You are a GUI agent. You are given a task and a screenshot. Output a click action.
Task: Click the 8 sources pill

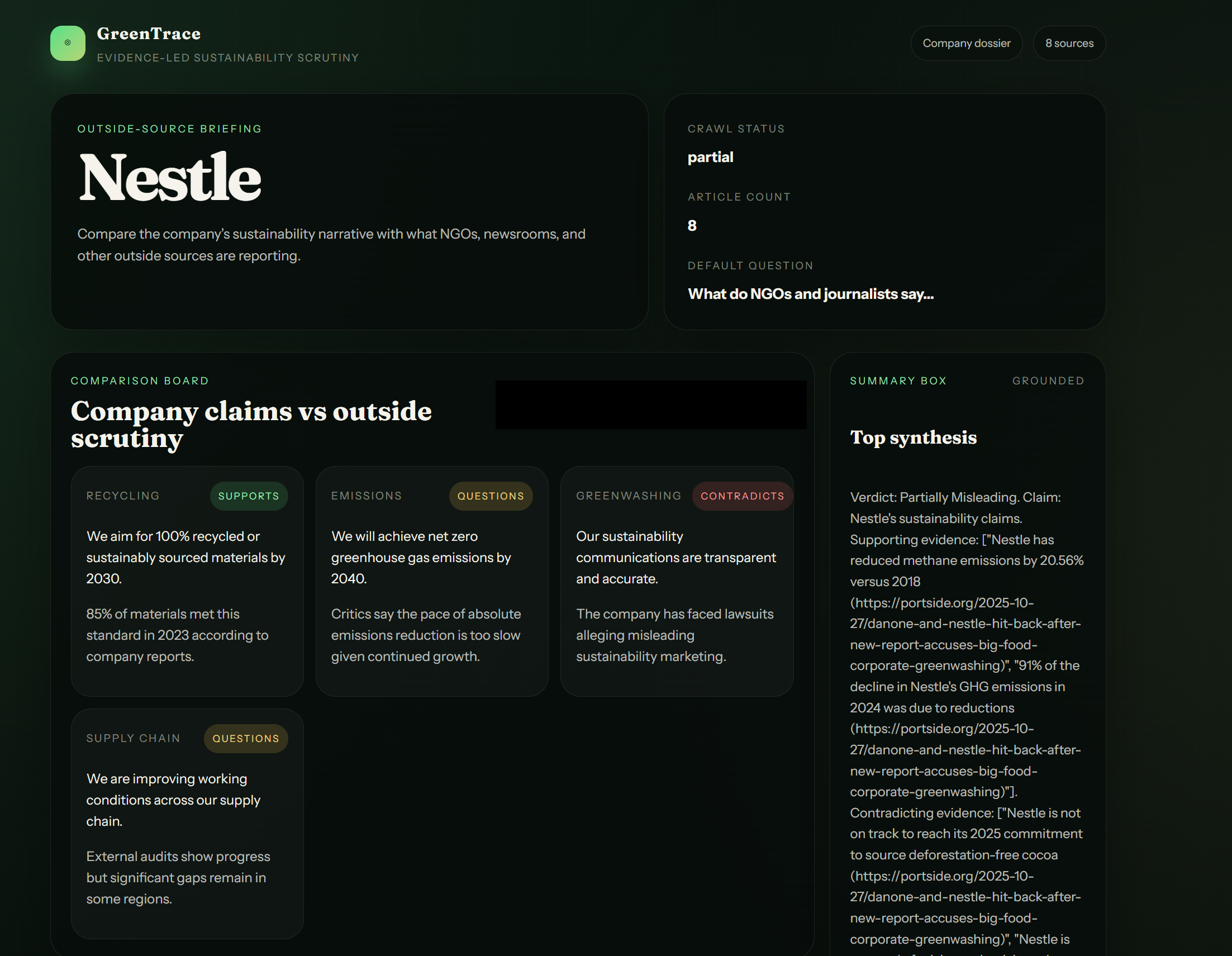pyautogui.click(x=1069, y=44)
